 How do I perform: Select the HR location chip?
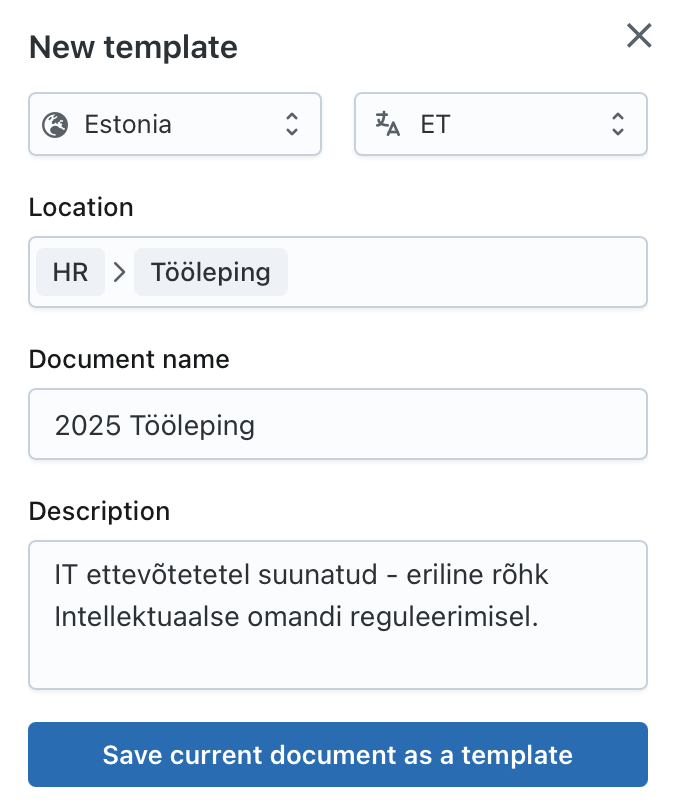[70, 272]
